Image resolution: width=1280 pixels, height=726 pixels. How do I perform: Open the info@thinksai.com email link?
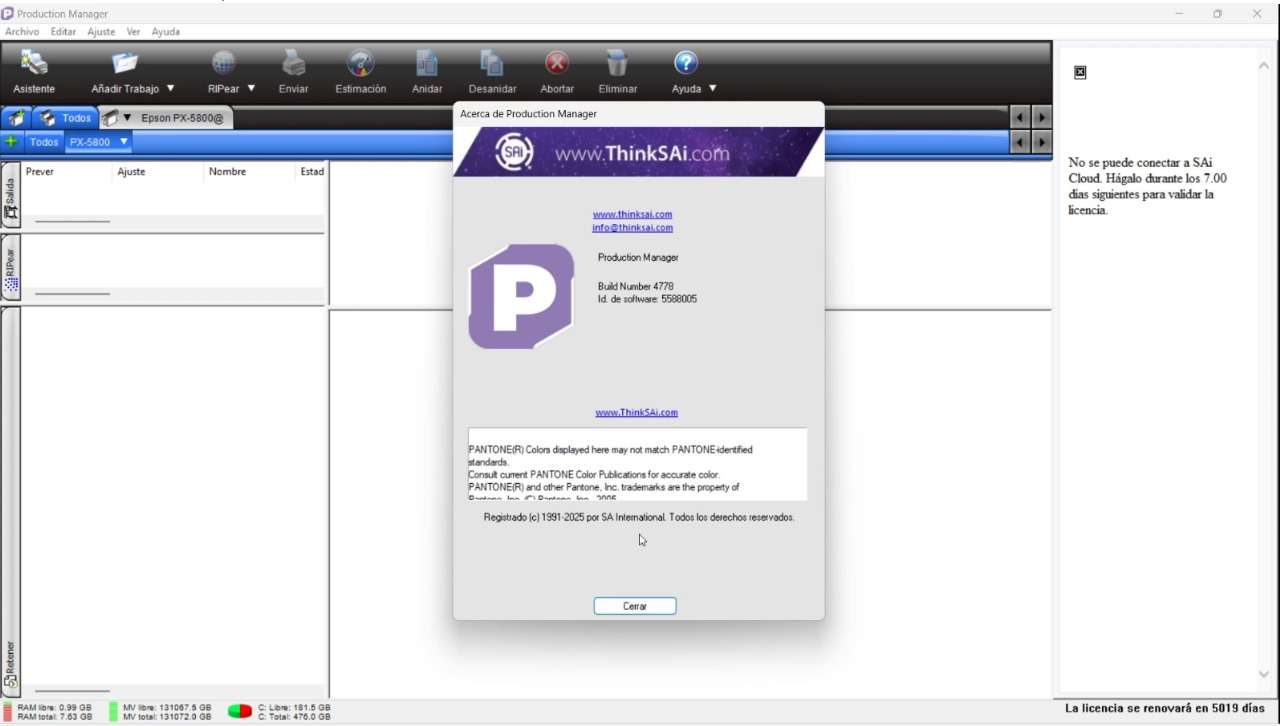632,228
